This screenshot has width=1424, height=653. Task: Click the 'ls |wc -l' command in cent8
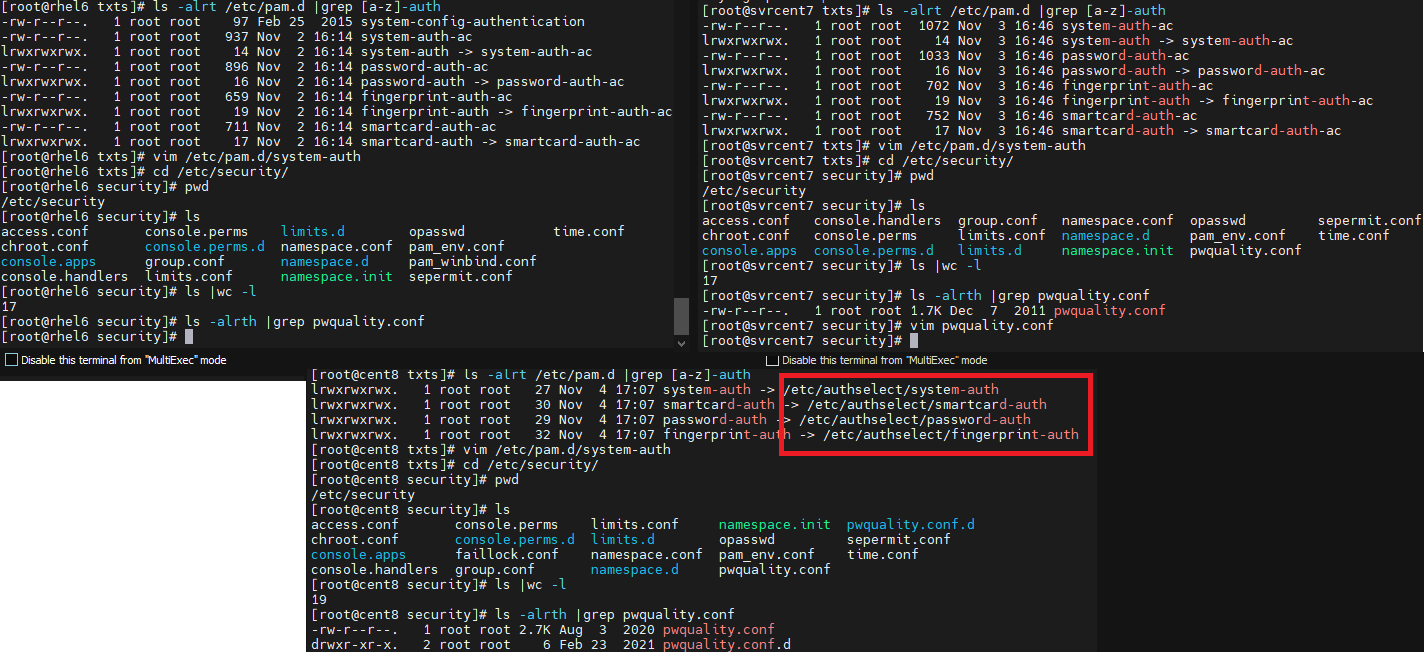coord(531,584)
